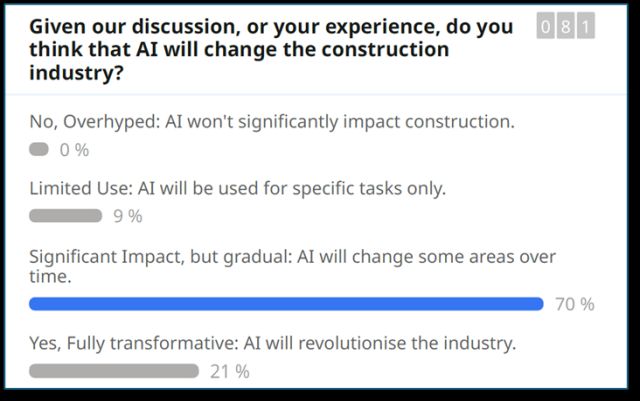This screenshot has height=401, width=640.
Task: Click the gray 9 % result bar
Action: [x=65, y=216]
